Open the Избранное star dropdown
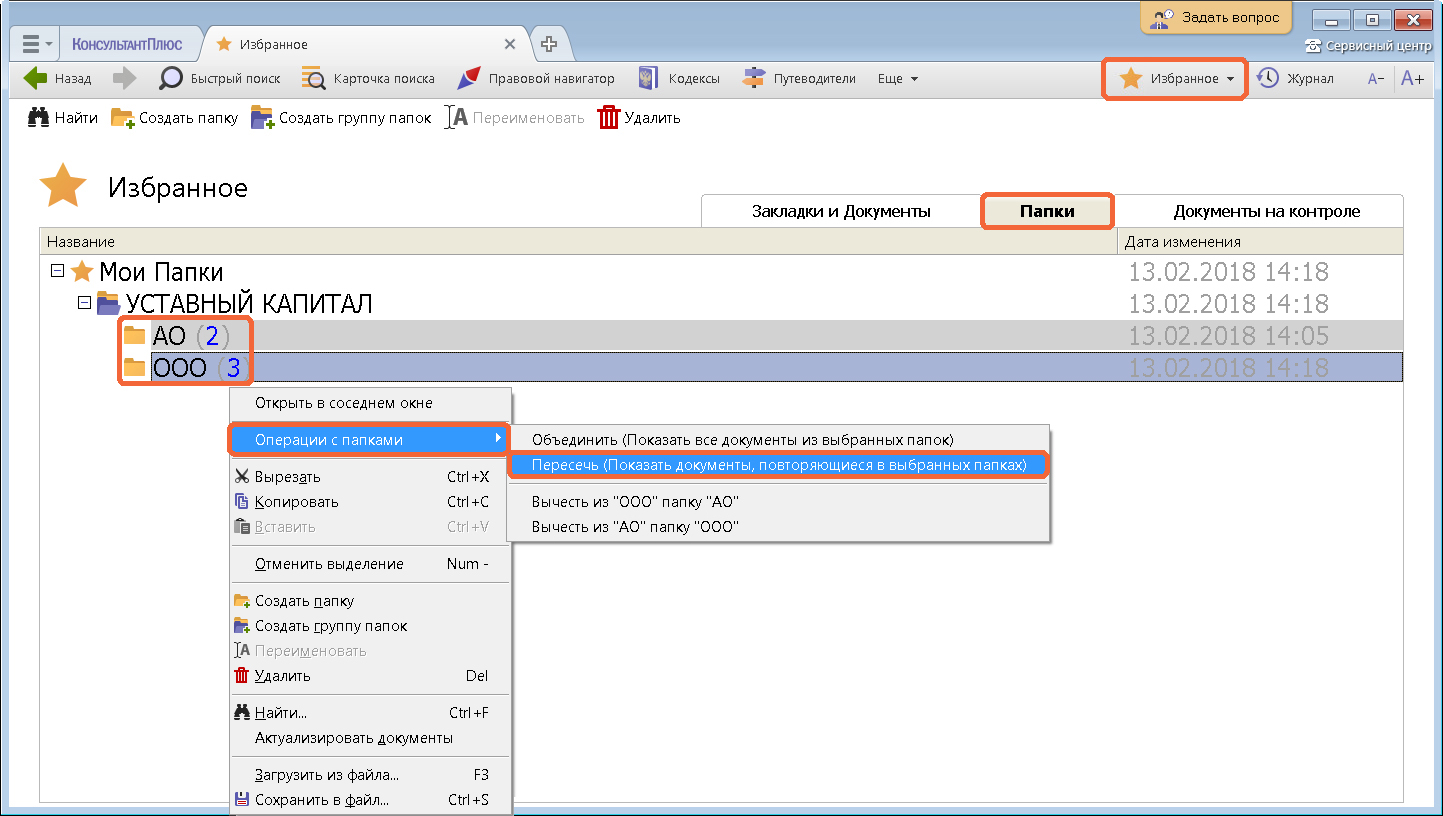1443x816 pixels. coord(1175,78)
